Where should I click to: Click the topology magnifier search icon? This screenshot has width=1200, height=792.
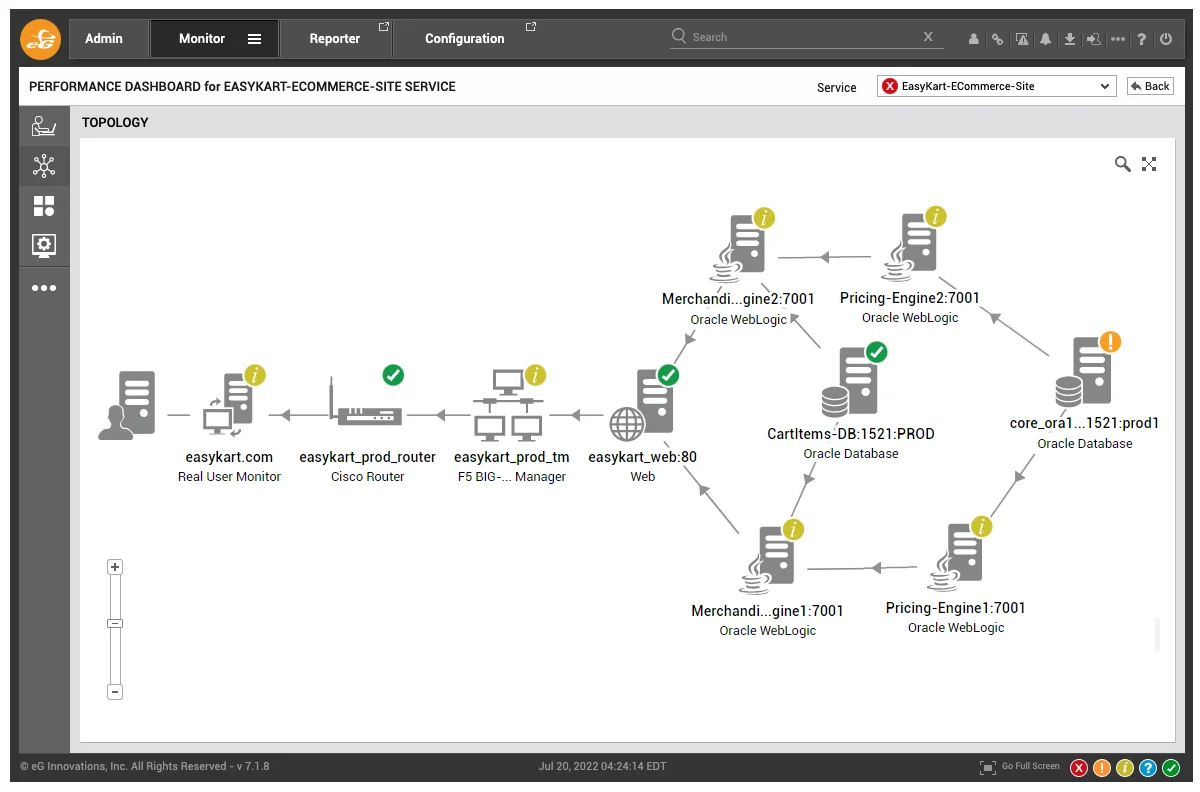(1122, 164)
